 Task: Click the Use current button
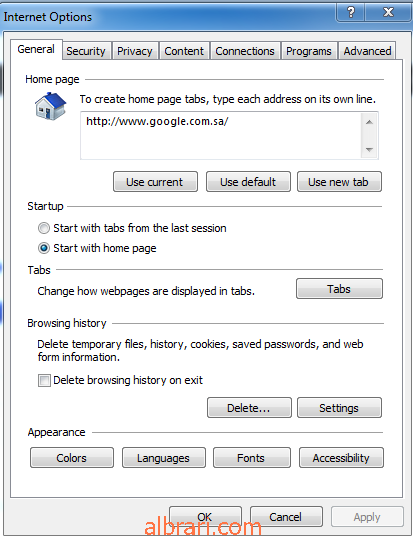click(x=155, y=182)
